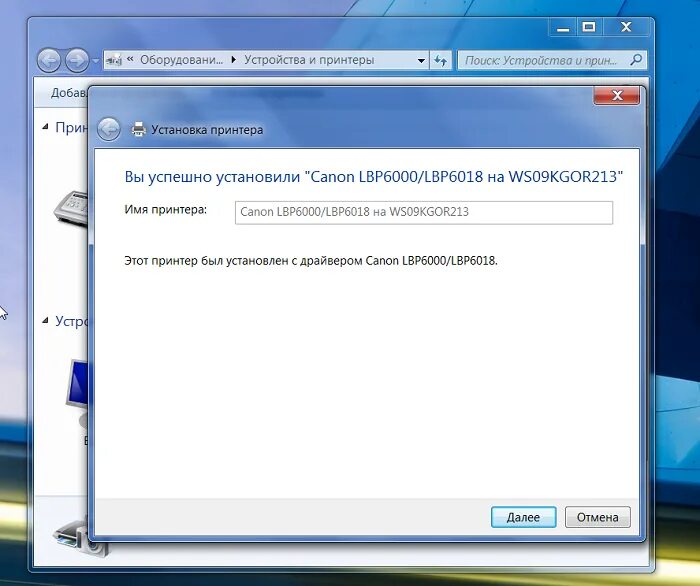Collapse the Принтеры group triangle
The image size is (700, 586).
pyautogui.click(x=45, y=127)
